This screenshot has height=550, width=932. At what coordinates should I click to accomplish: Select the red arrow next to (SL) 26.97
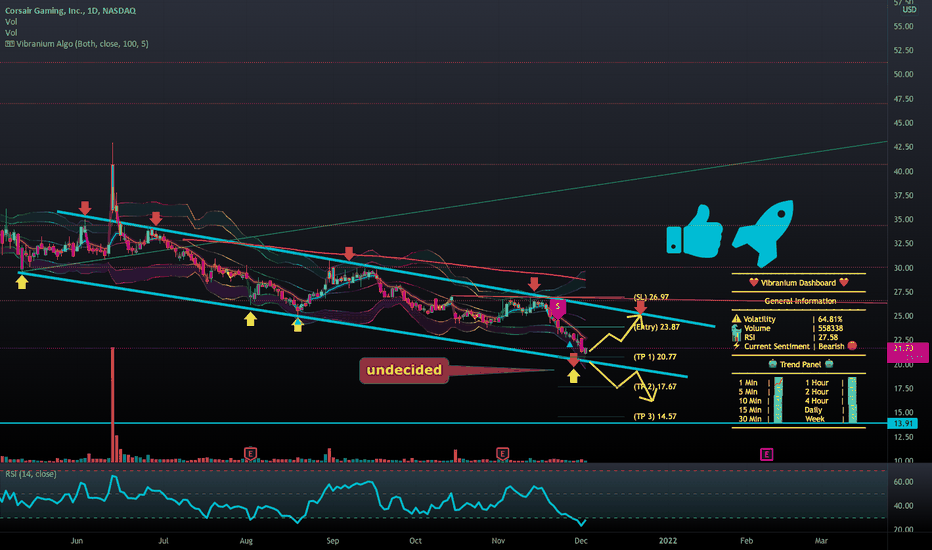pos(640,307)
